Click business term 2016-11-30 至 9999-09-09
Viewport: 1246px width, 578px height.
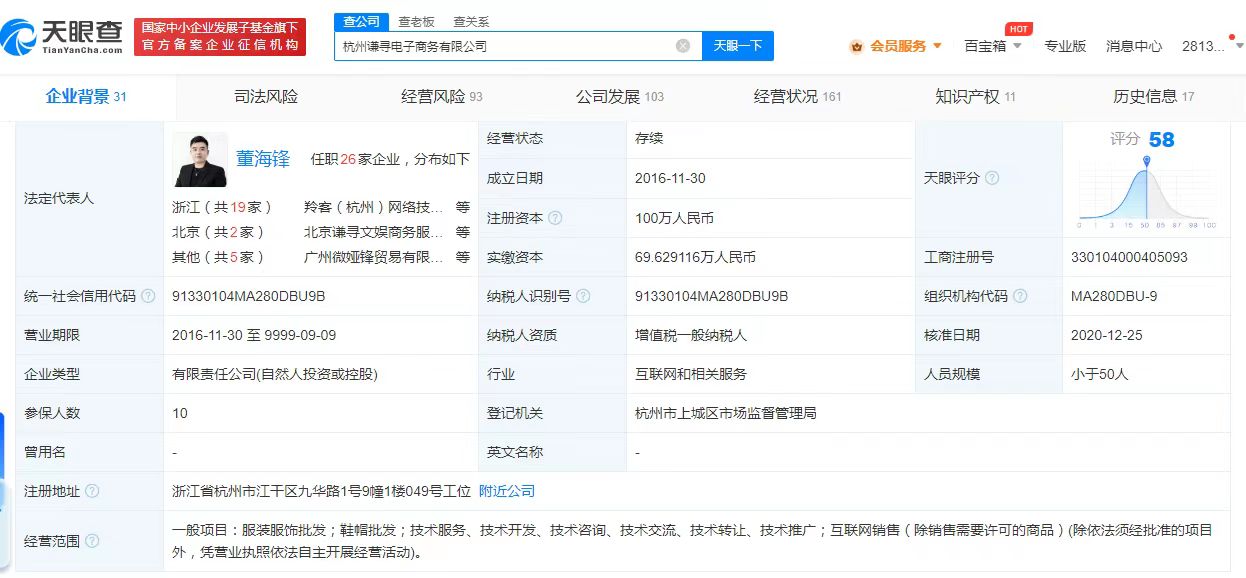tap(254, 335)
